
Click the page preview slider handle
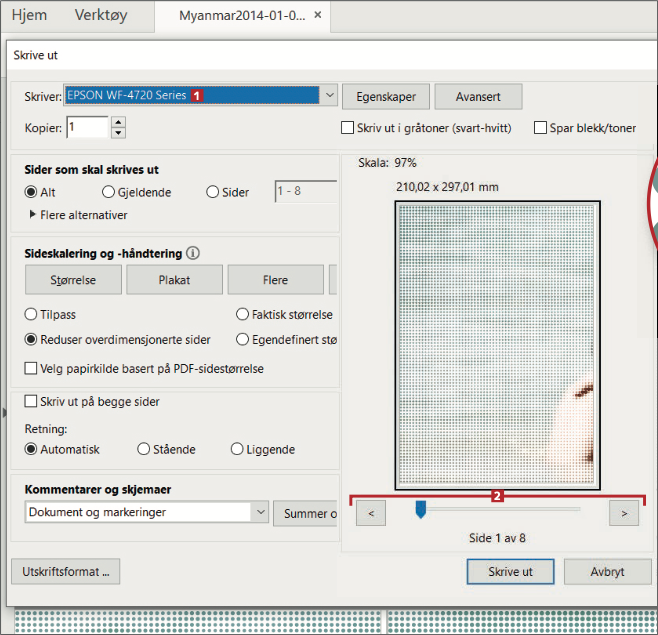421,510
